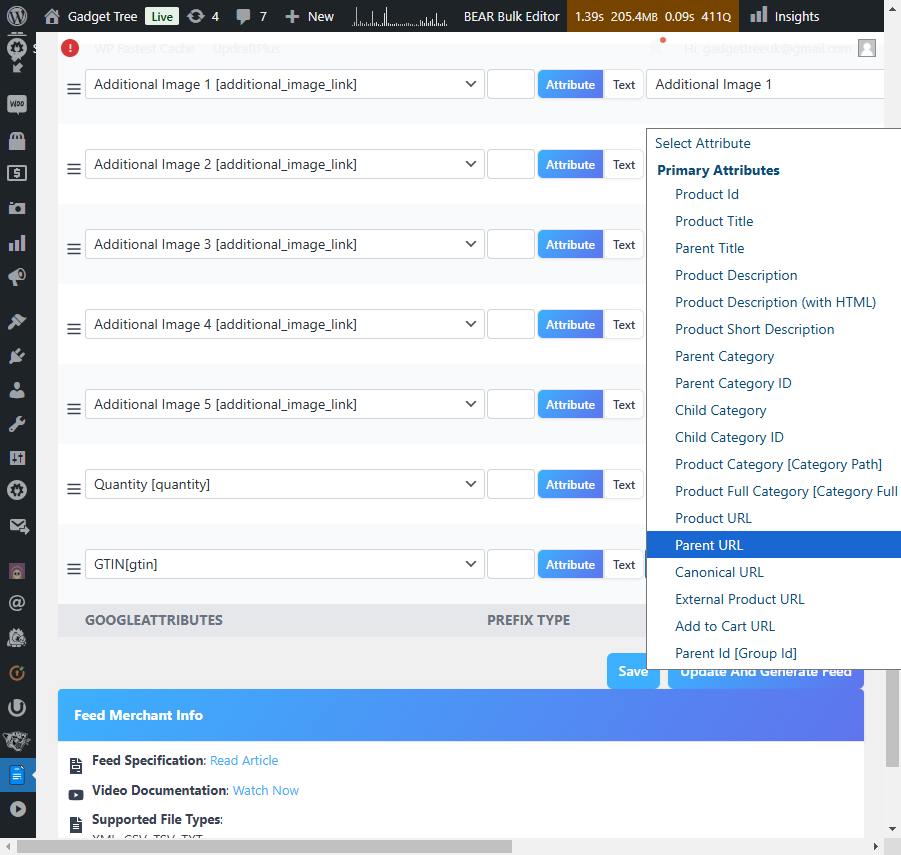Image resolution: width=901 pixels, height=855 pixels.
Task: Open the Additional Image 4 attribute dropdown
Action: pos(285,325)
